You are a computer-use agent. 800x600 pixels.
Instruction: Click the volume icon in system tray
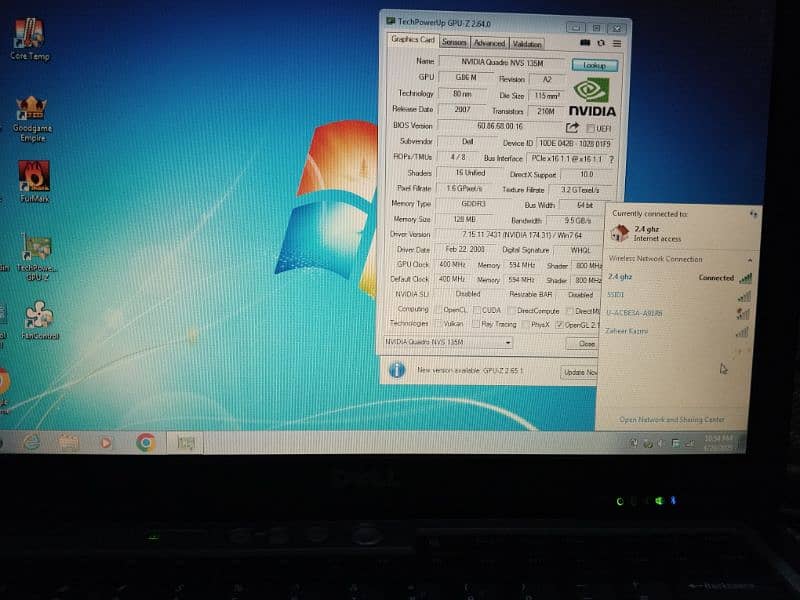coord(661,443)
